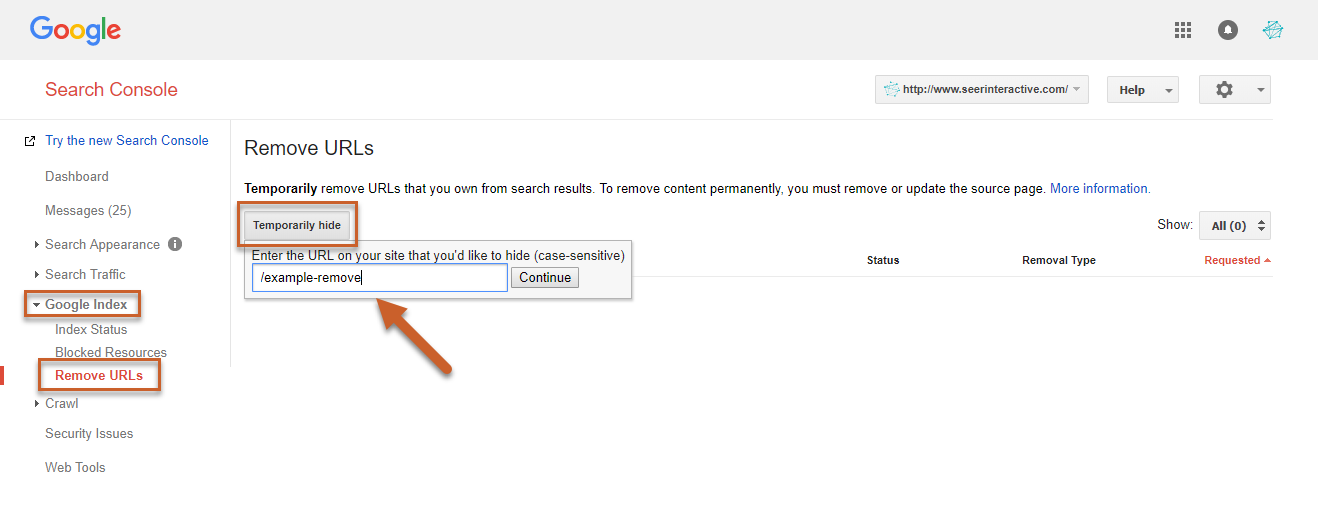Click the notifications bell icon
This screenshot has width=1318, height=508.
point(1228,30)
